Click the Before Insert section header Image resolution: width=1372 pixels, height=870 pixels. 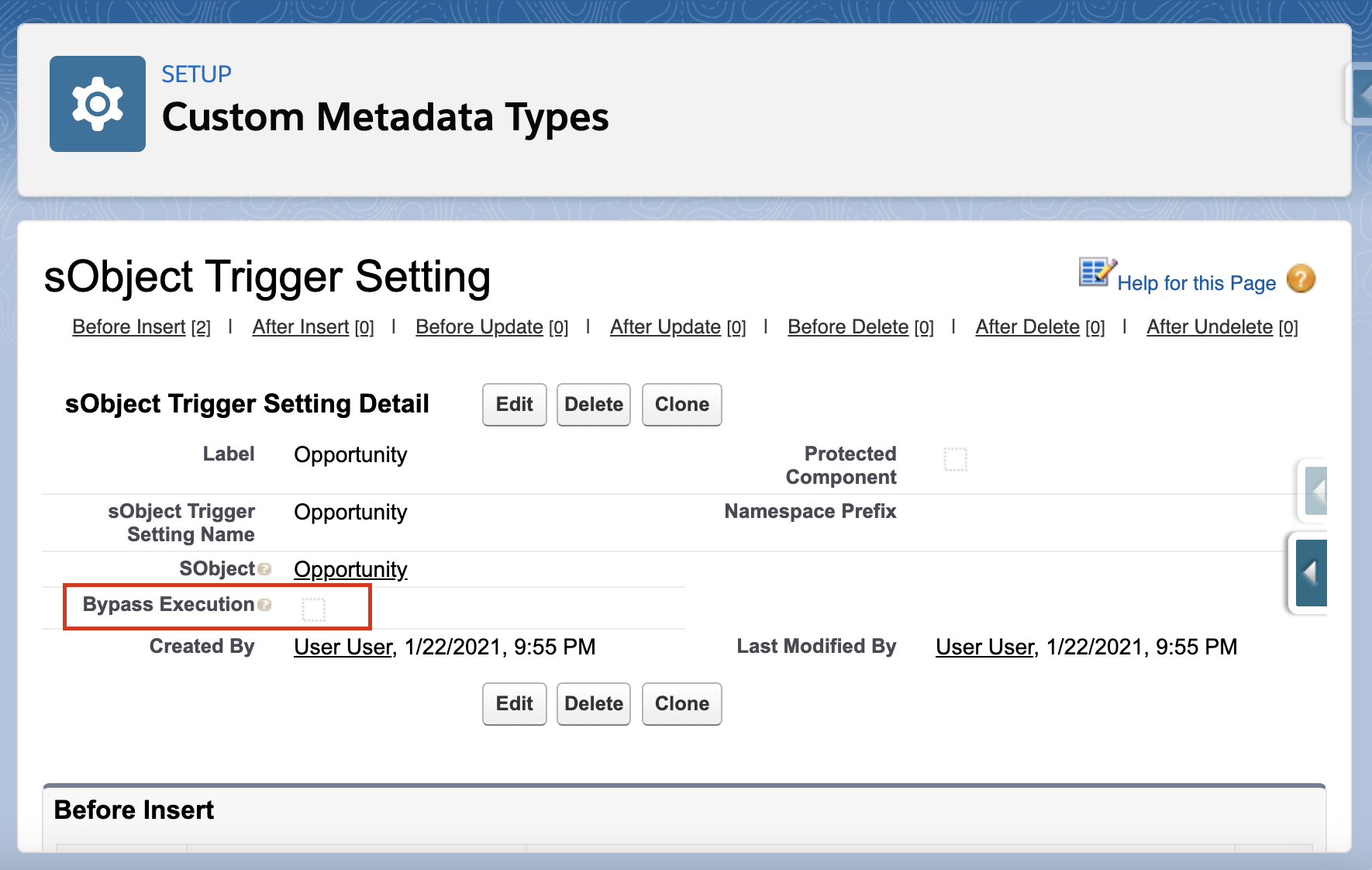(134, 810)
